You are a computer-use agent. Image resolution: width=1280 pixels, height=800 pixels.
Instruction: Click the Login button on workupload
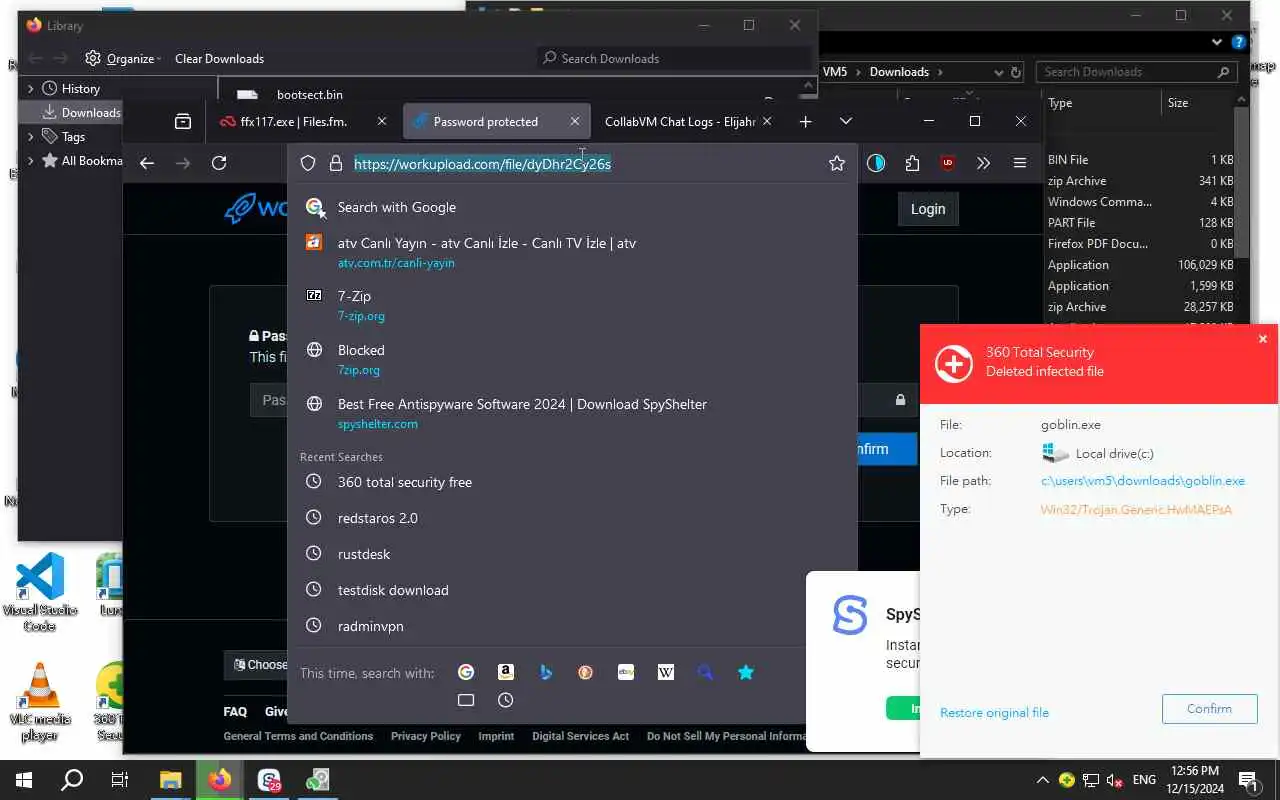point(928,208)
